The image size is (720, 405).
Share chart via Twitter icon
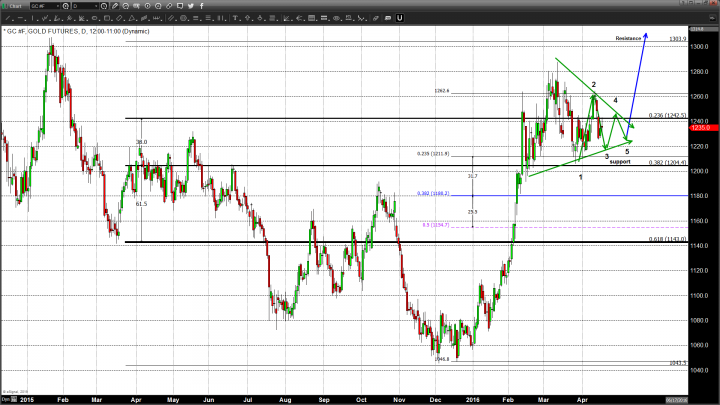(191, 6)
